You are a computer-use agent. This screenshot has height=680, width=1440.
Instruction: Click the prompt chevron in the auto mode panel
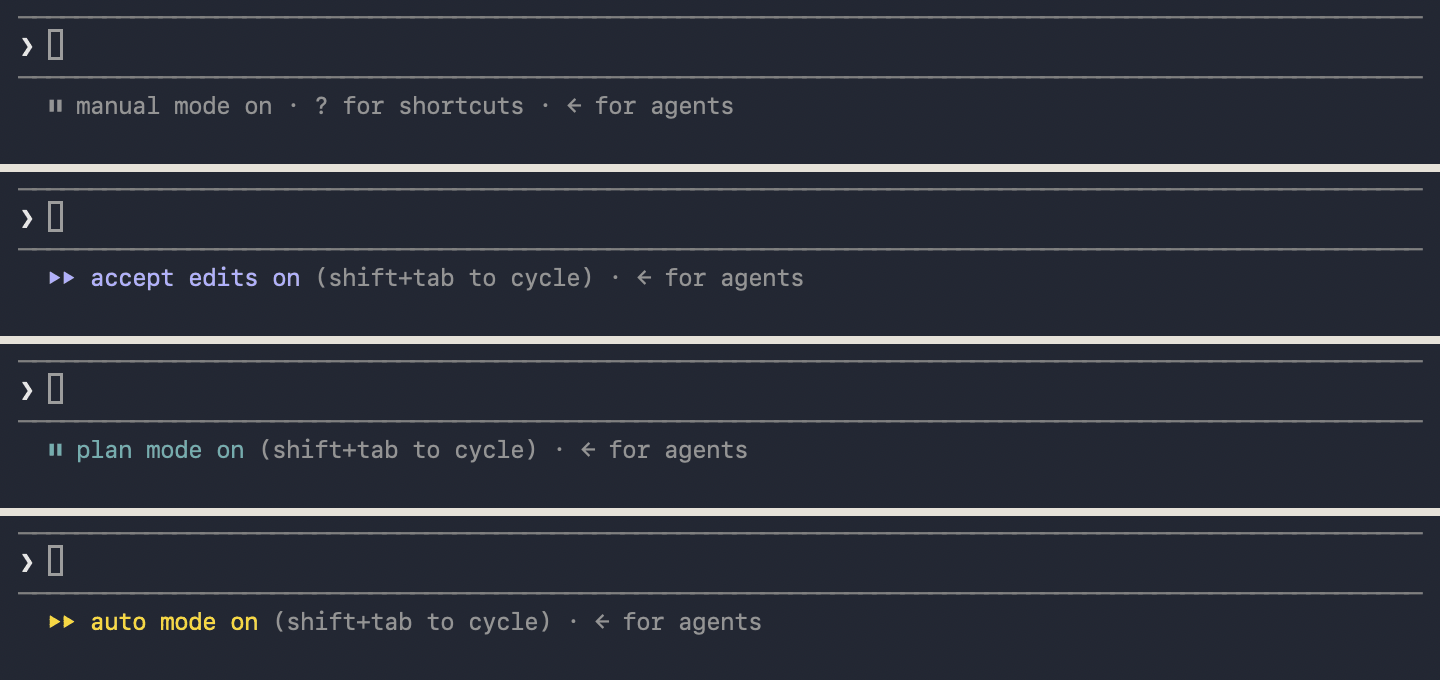pyautogui.click(x=27, y=562)
